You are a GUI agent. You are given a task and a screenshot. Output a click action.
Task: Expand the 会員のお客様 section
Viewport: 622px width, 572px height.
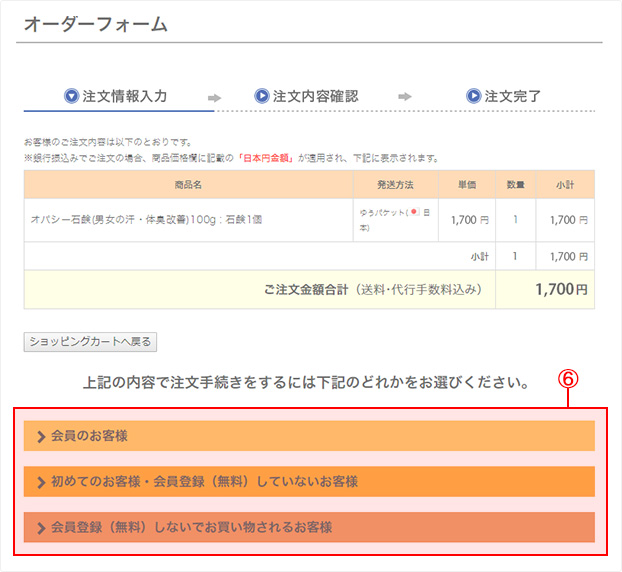309,436
